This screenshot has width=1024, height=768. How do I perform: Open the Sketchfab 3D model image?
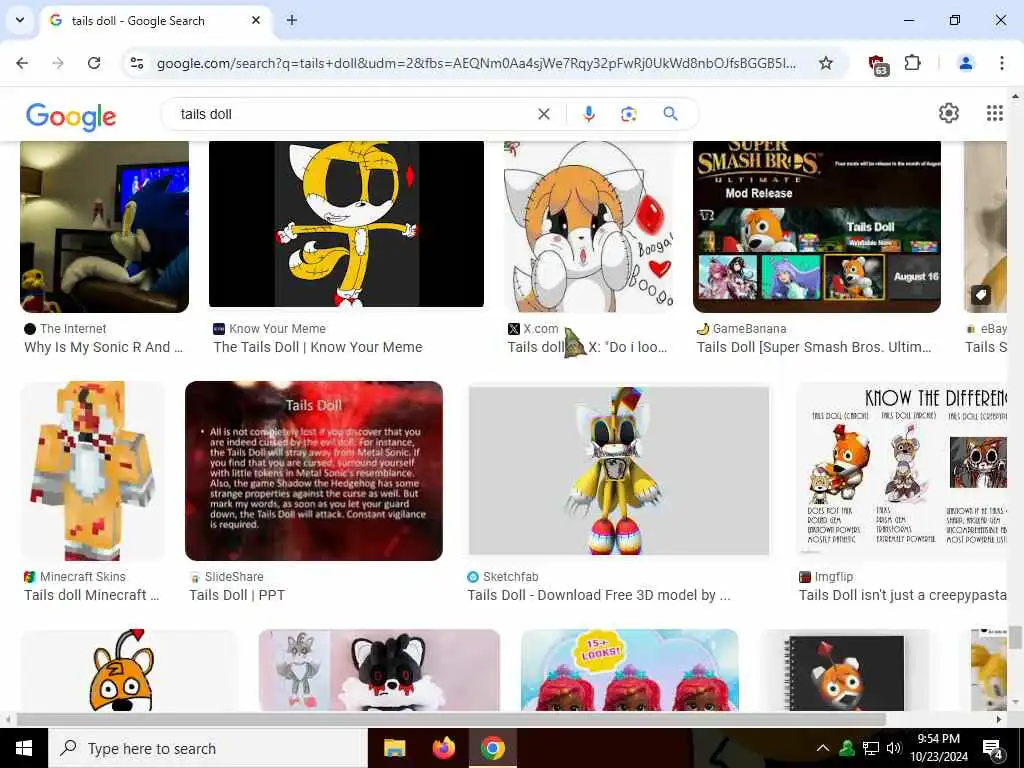619,471
